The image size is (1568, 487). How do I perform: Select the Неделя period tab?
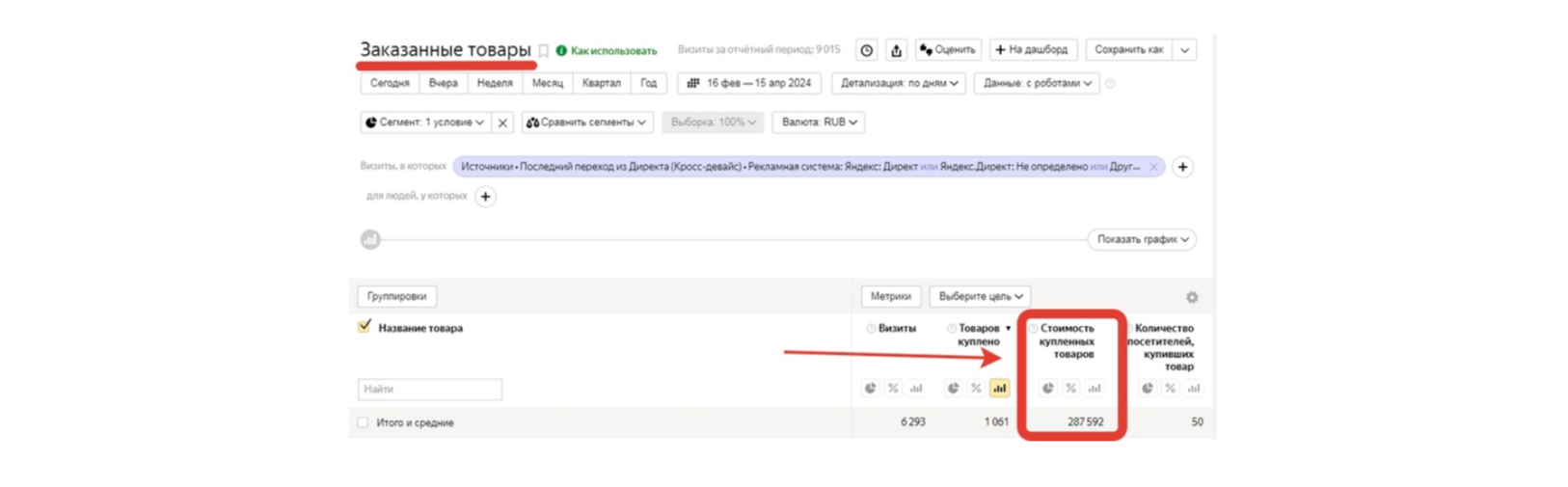[x=495, y=83]
